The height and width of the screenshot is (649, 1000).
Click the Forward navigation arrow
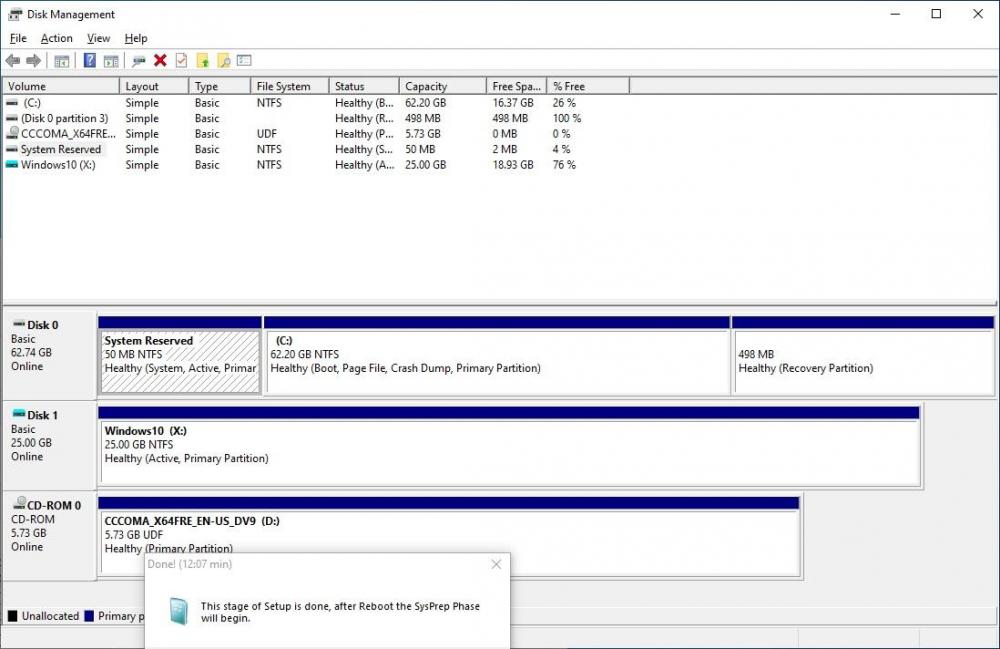click(x=32, y=60)
